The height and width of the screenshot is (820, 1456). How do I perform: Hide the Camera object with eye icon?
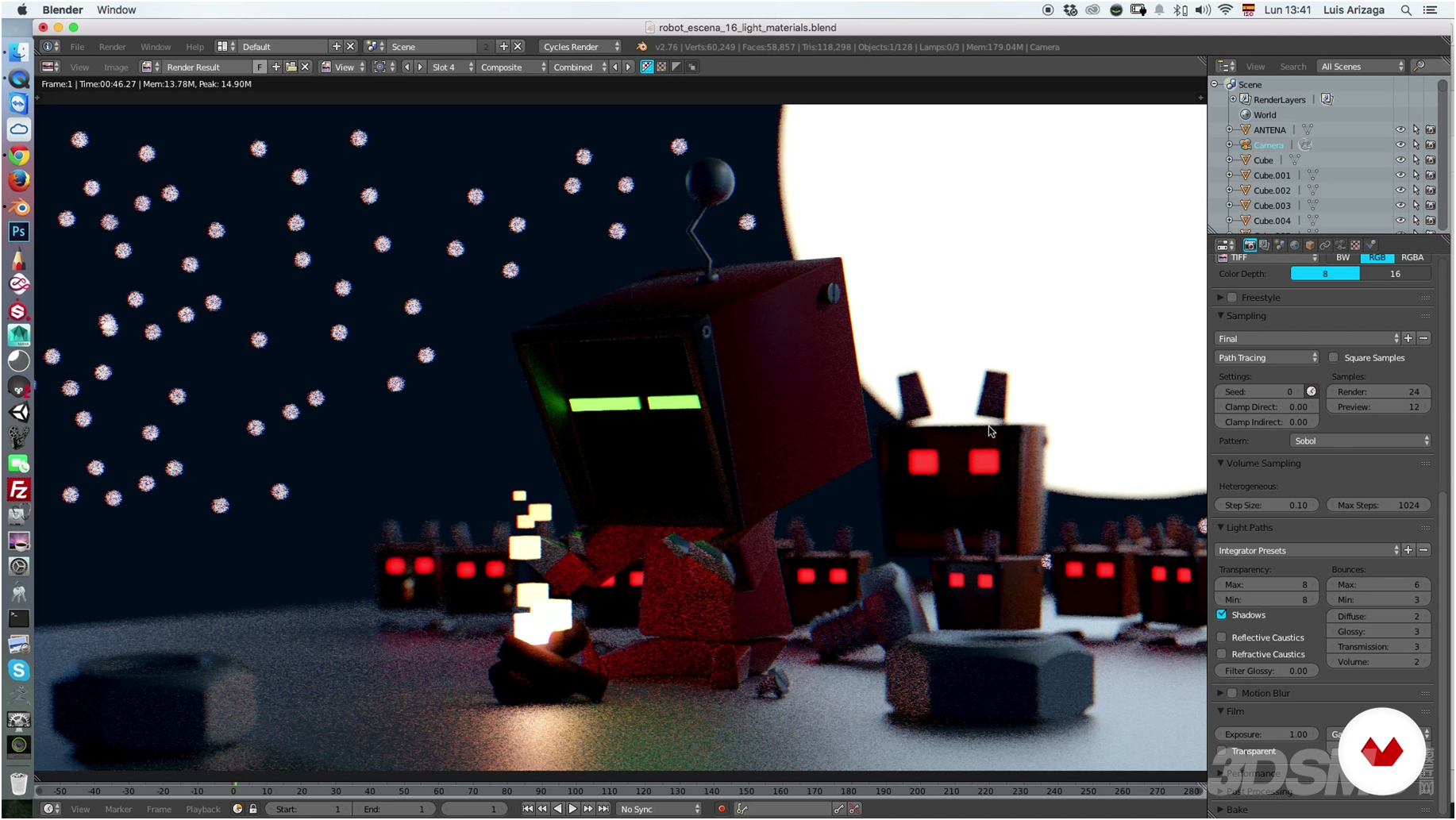coord(1400,145)
